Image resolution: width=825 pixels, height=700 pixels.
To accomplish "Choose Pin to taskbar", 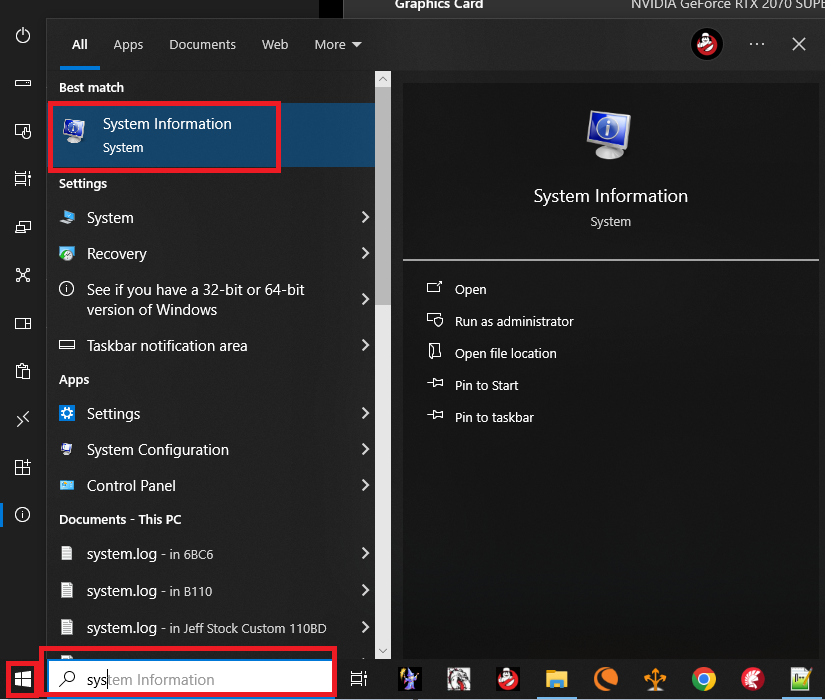I will [x=494, y=417].
